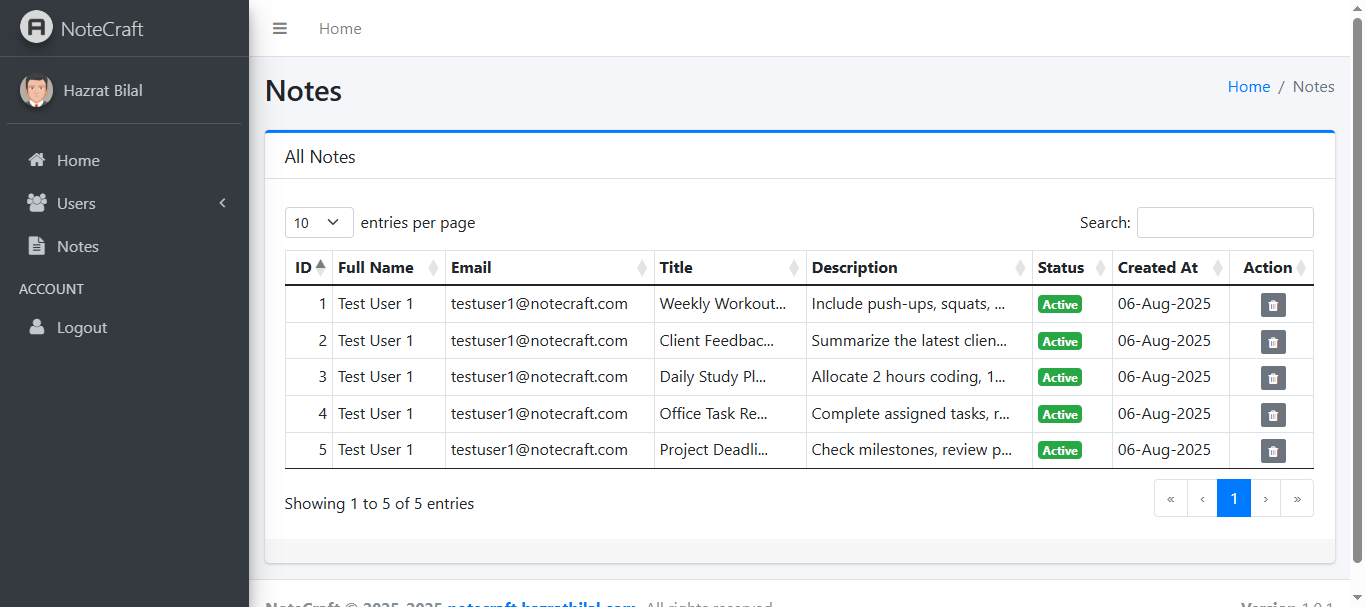
Task: Sort table by ID column
Action: (x=309, y=268)
